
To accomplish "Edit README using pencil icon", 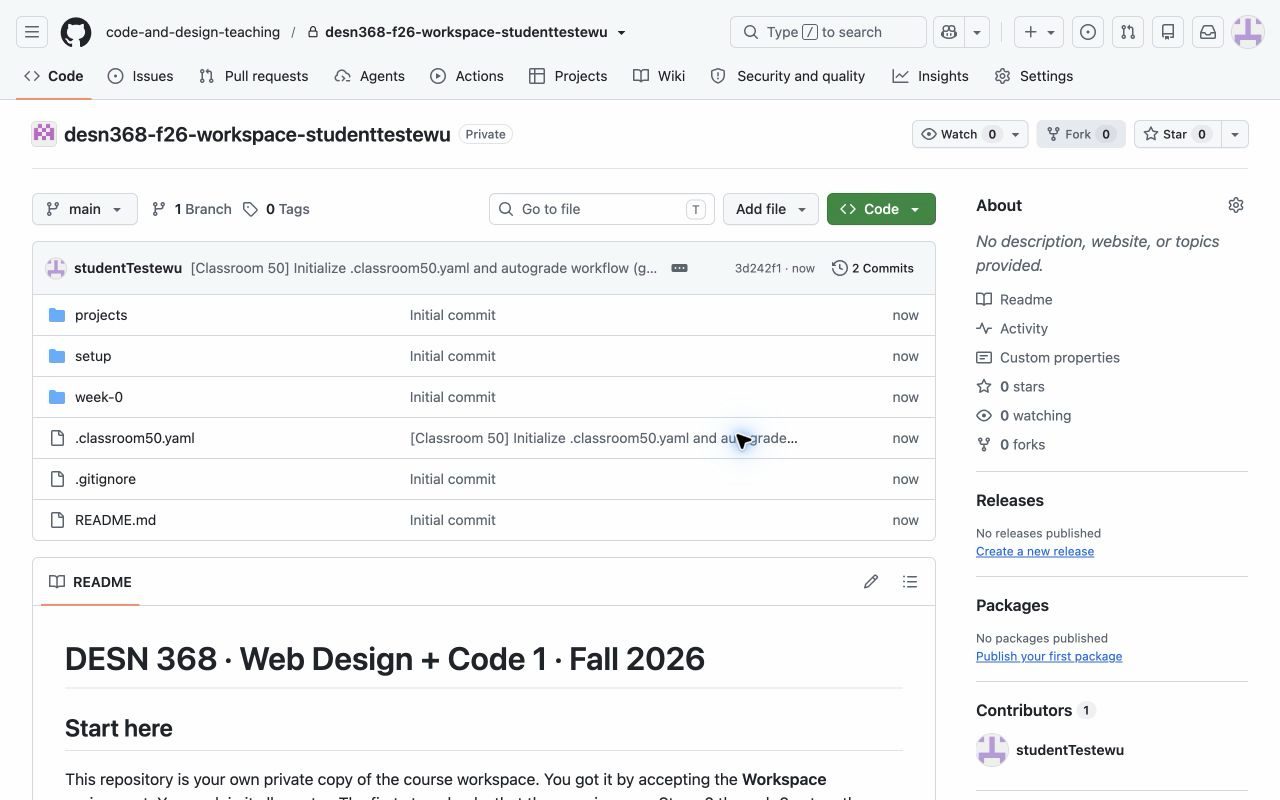I will (x=871, y=582).
